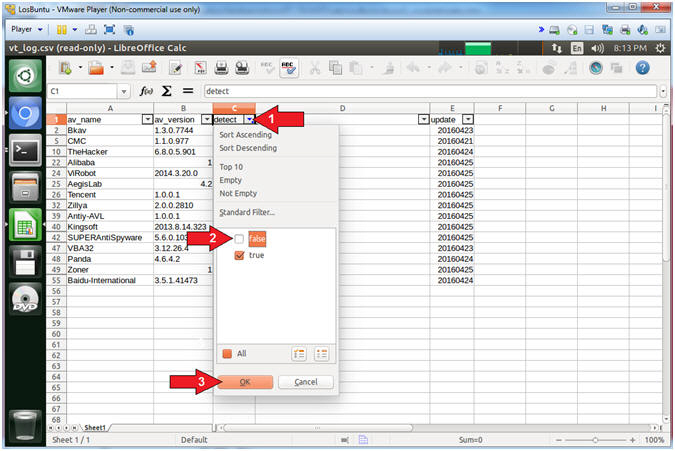Launch Chromium browser from dock
The height and width of the screenshot is (451, 675).
tap(25, 113)
